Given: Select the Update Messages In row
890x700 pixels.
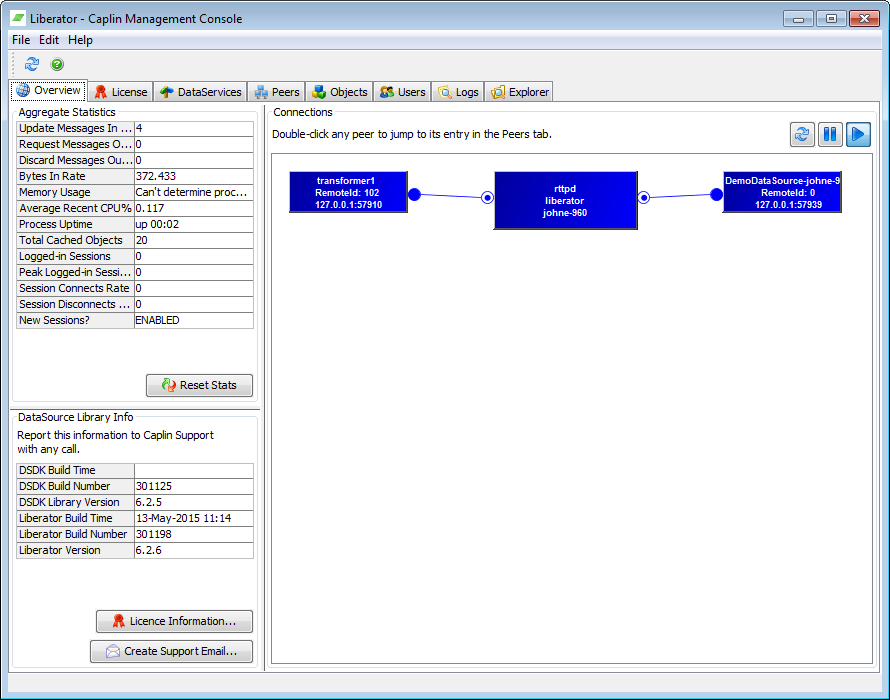Looking at the screenshot, I should click(135, 128).
